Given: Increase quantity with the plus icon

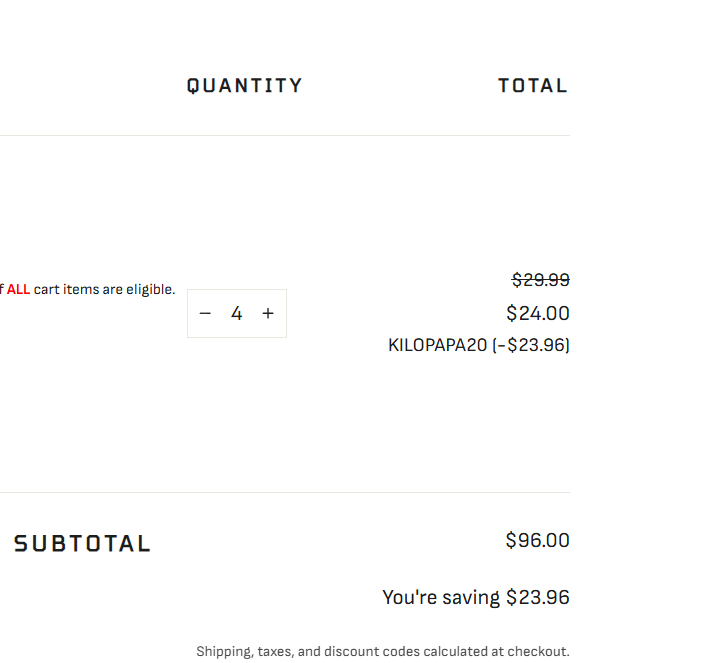Looking at the screenshot, I should 268,313.
